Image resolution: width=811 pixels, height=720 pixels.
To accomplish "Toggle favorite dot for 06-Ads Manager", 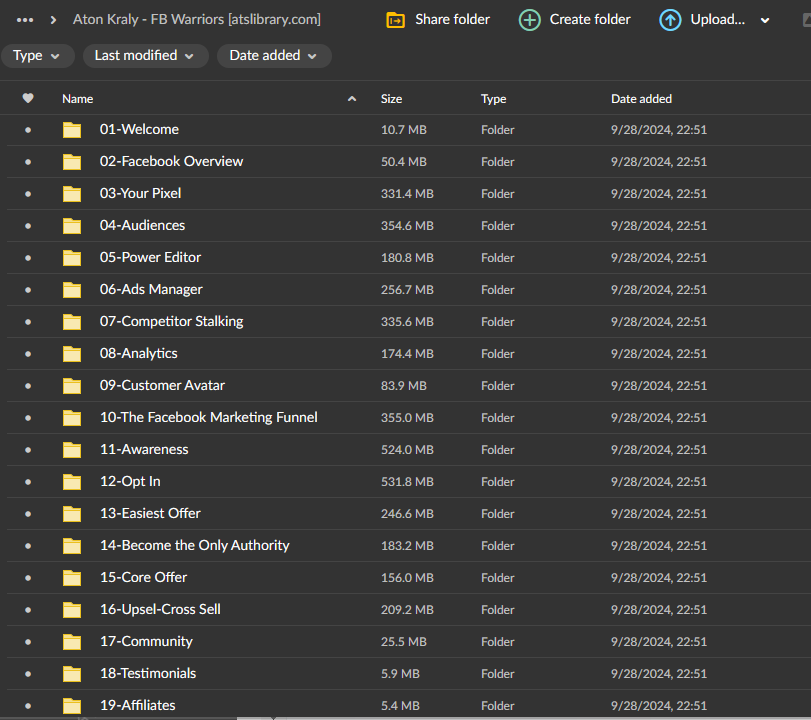I will [x=28, y=290].
